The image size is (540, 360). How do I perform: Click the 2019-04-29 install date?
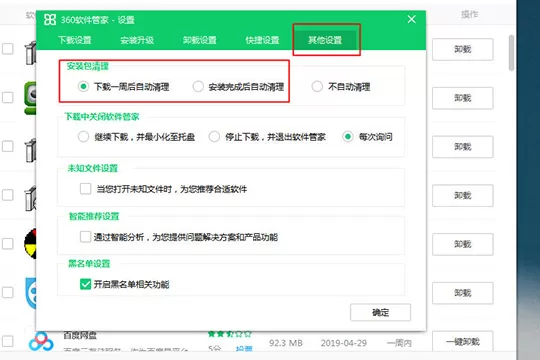point(344,343)
